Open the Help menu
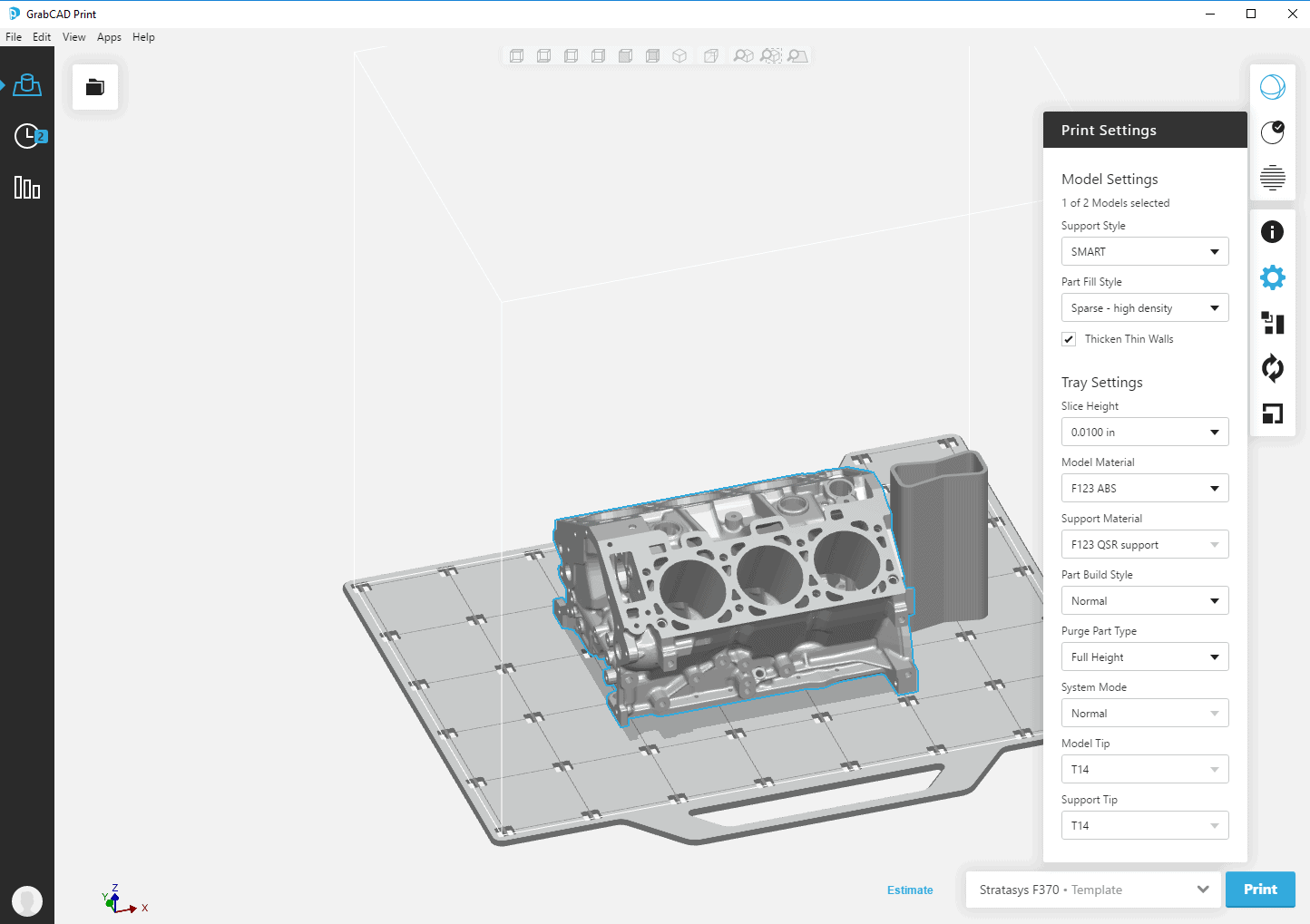Image resolution: width=1310 pixels, height=924 pixels. pyautogui.click(x=143, y=37)
